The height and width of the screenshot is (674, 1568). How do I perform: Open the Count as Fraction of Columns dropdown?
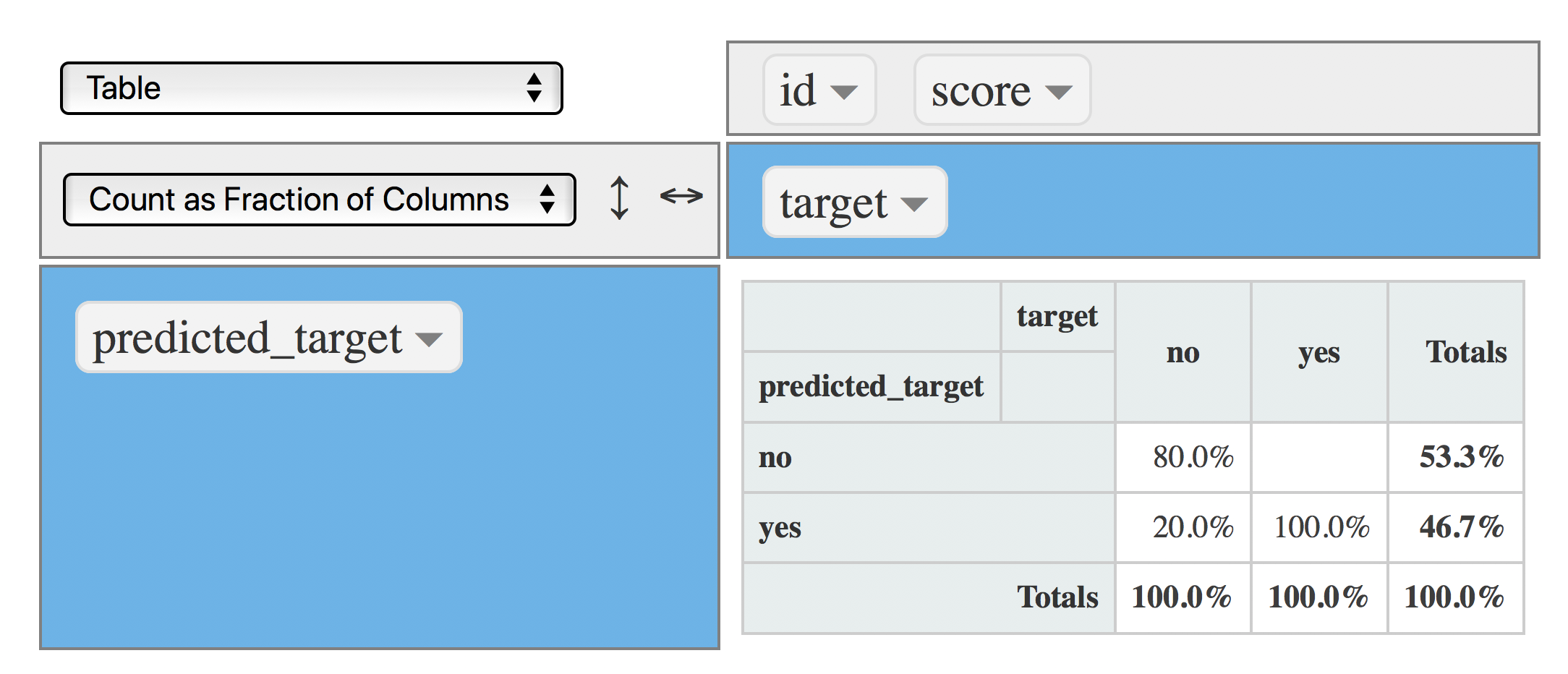tap(319, 200)
